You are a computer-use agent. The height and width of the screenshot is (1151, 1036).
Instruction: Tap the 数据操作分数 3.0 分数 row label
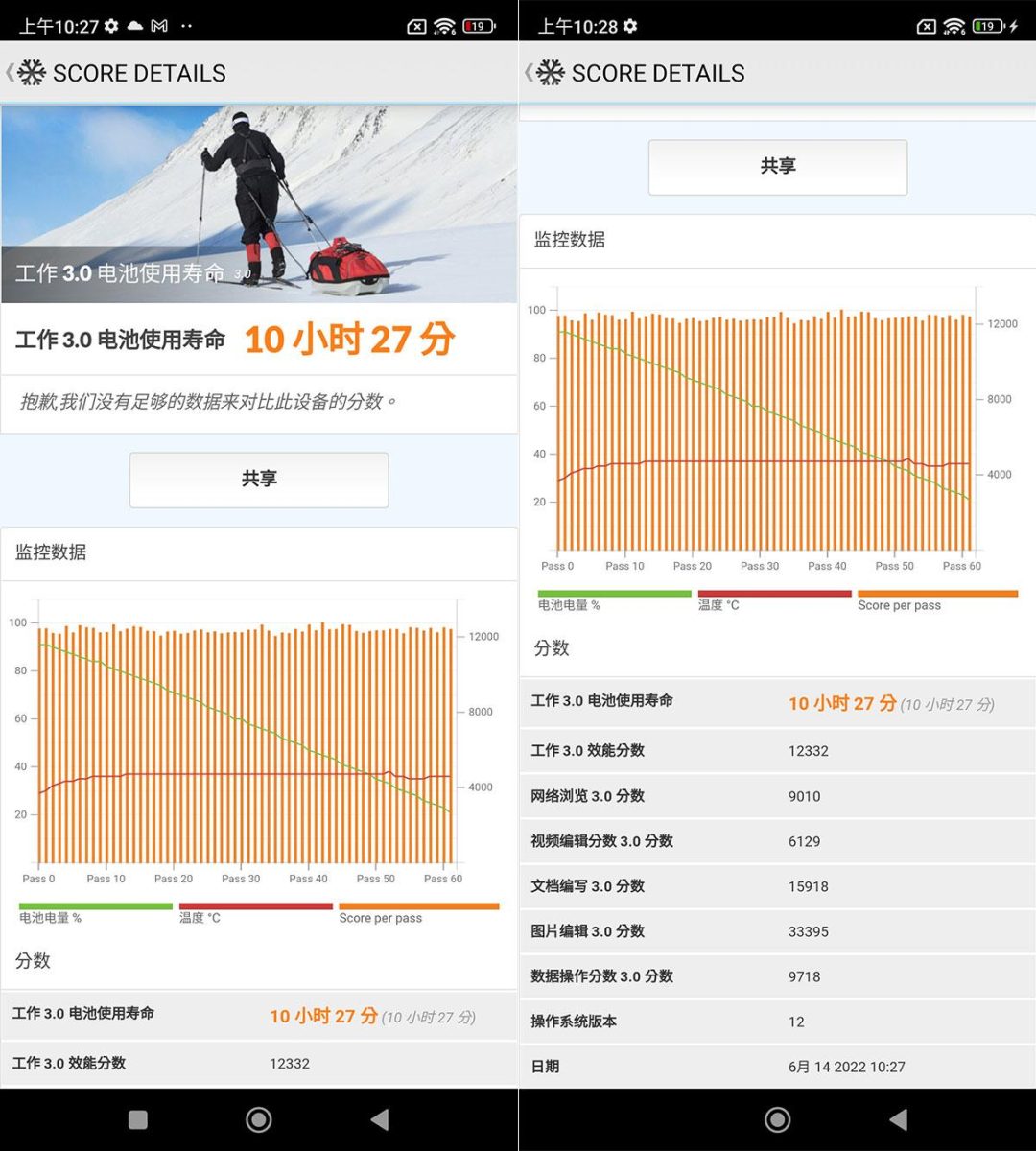pos(601,975)
